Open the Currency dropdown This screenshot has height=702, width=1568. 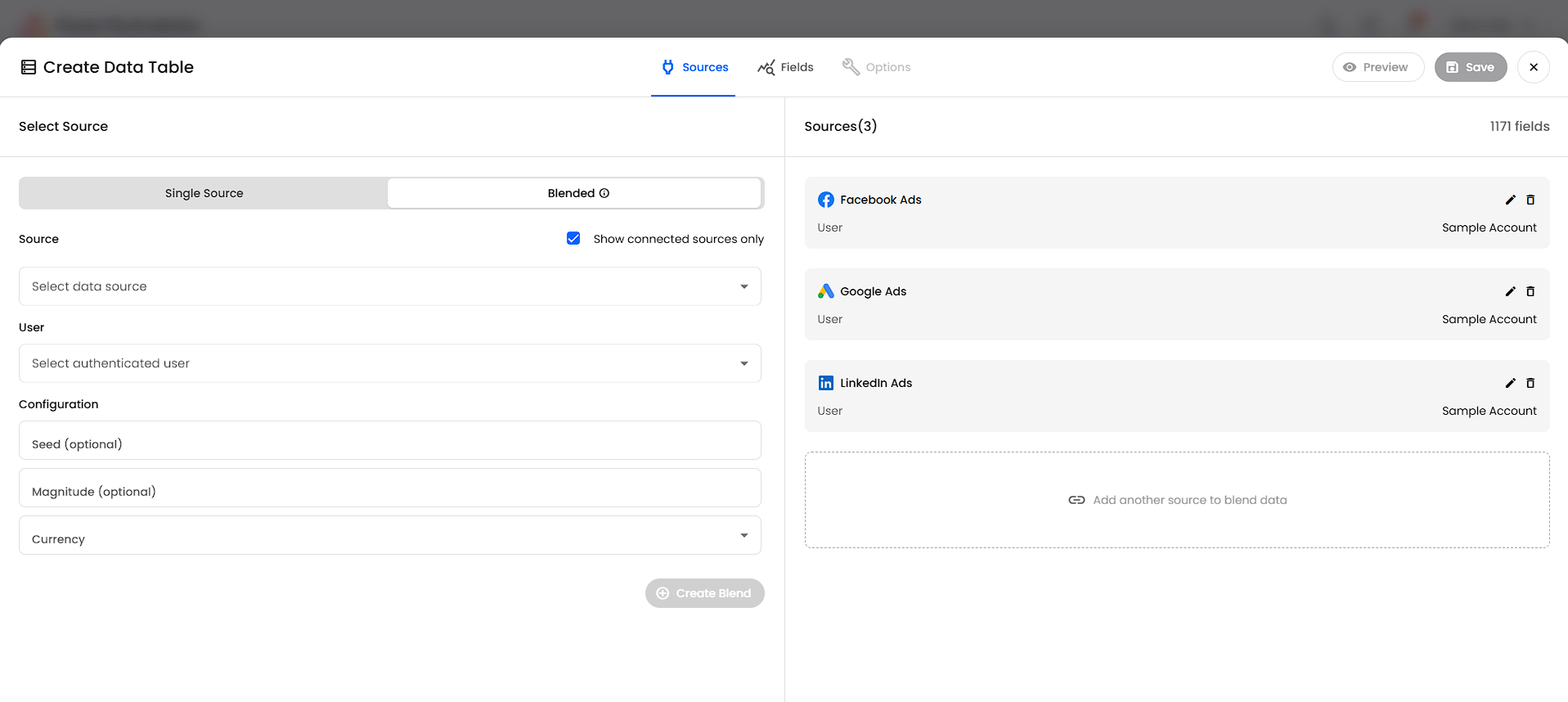(389, 536)
